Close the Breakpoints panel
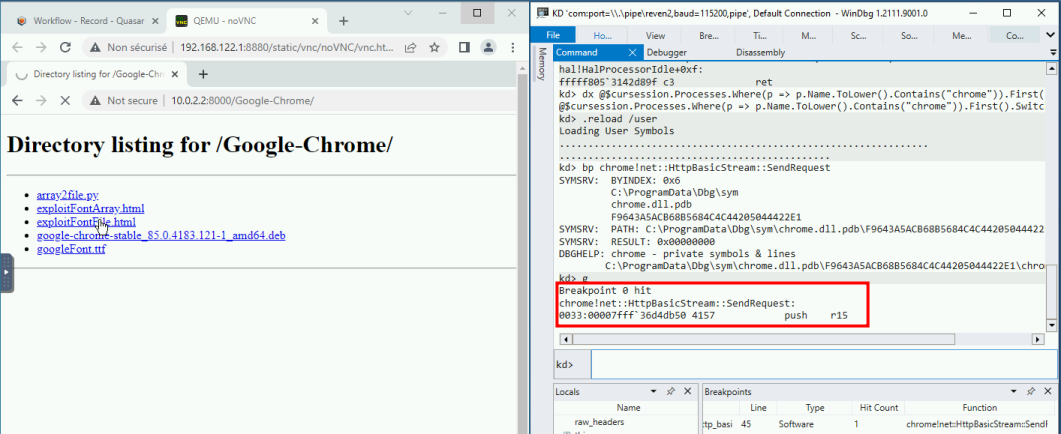This screenshot has height=434, width=1061. (x=1047, y=391)
